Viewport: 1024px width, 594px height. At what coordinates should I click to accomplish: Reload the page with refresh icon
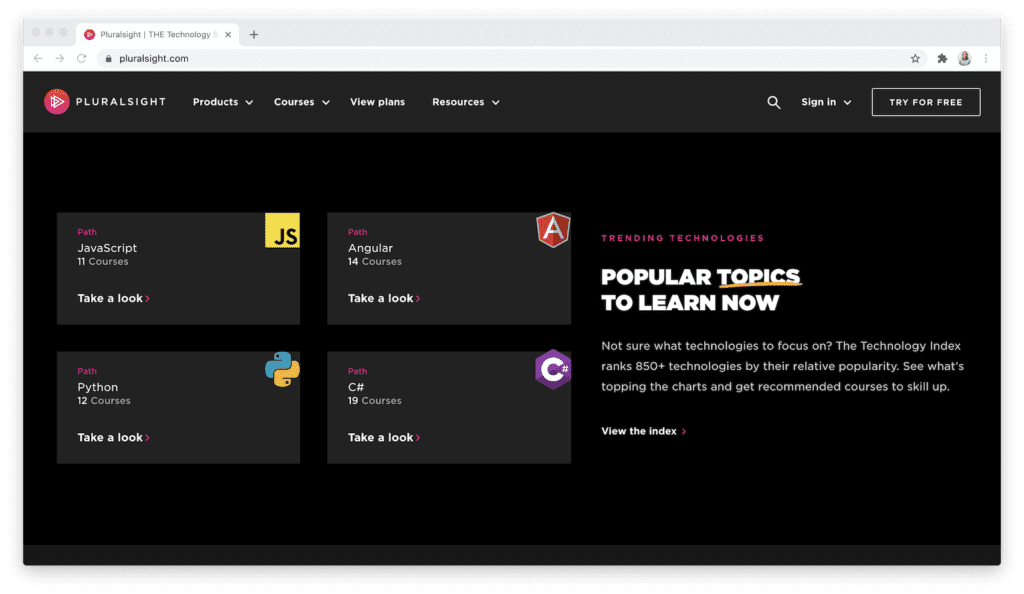pyautogui.click(x=82, y=58)
